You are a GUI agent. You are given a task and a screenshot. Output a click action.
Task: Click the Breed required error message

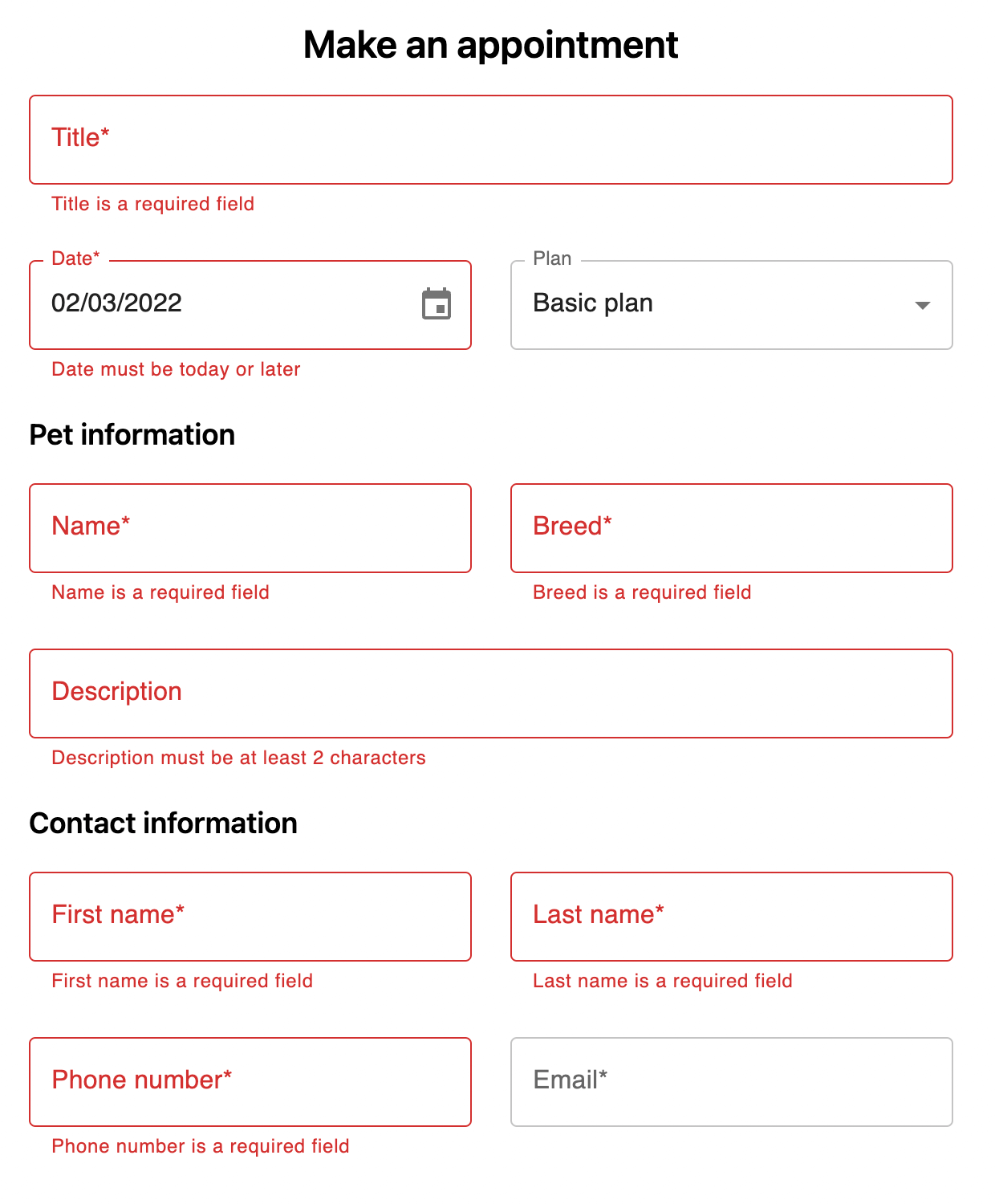point(642,592)
